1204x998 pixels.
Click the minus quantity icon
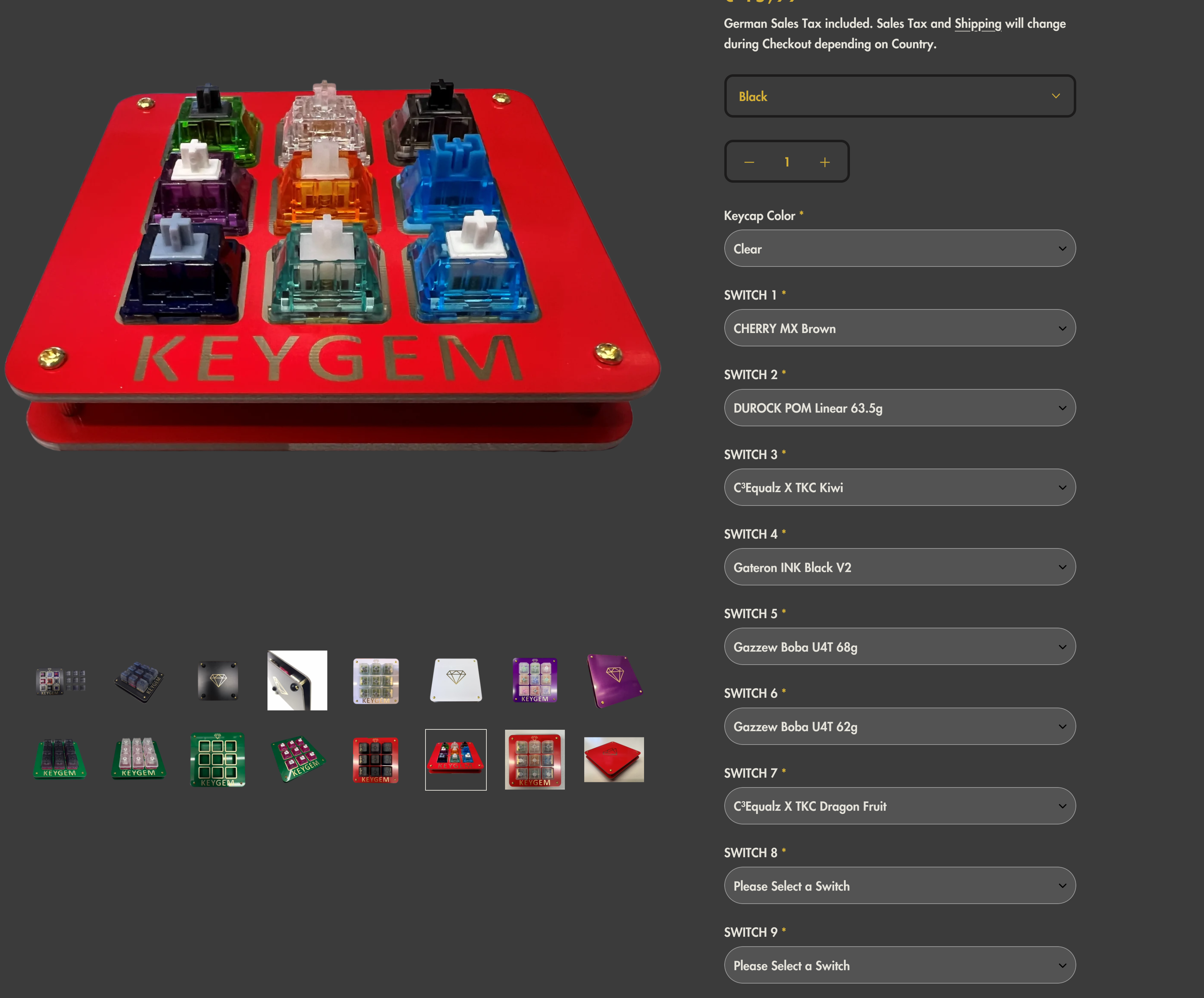[749, 162]
